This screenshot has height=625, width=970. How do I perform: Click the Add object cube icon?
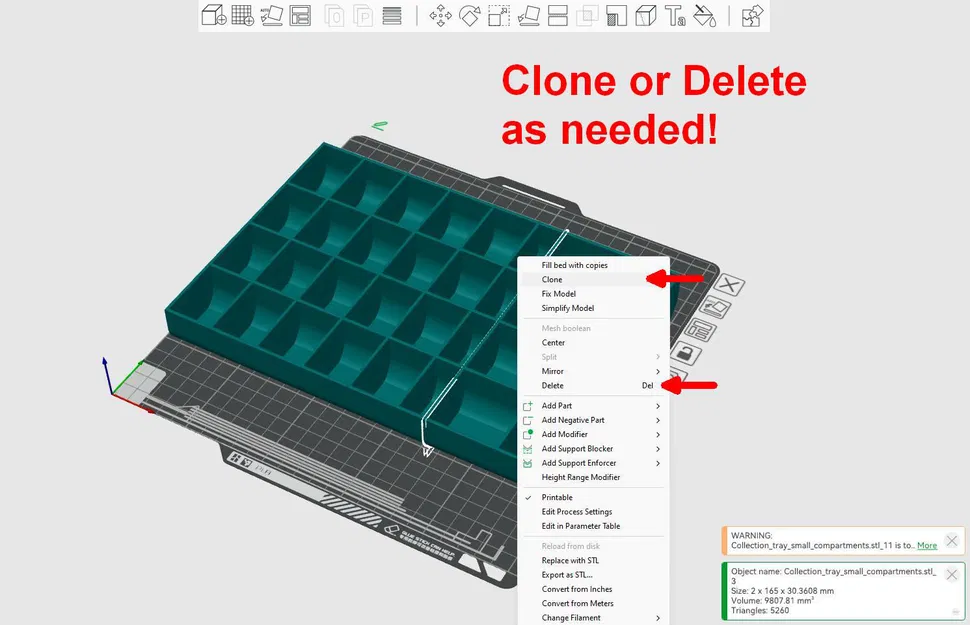tap(214, 15)
